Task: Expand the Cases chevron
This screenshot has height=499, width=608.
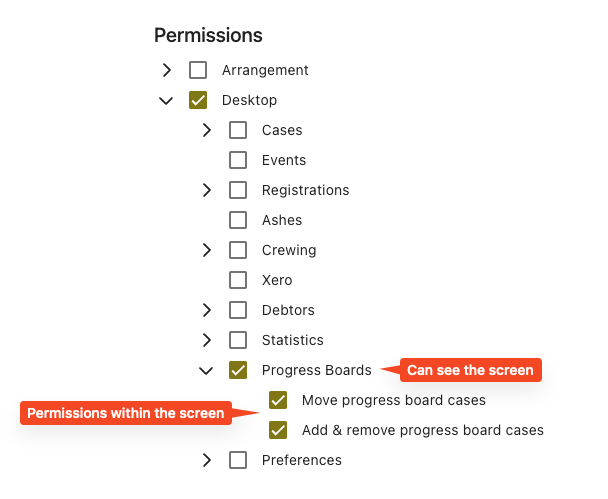Action: click(x=207, y=130)
